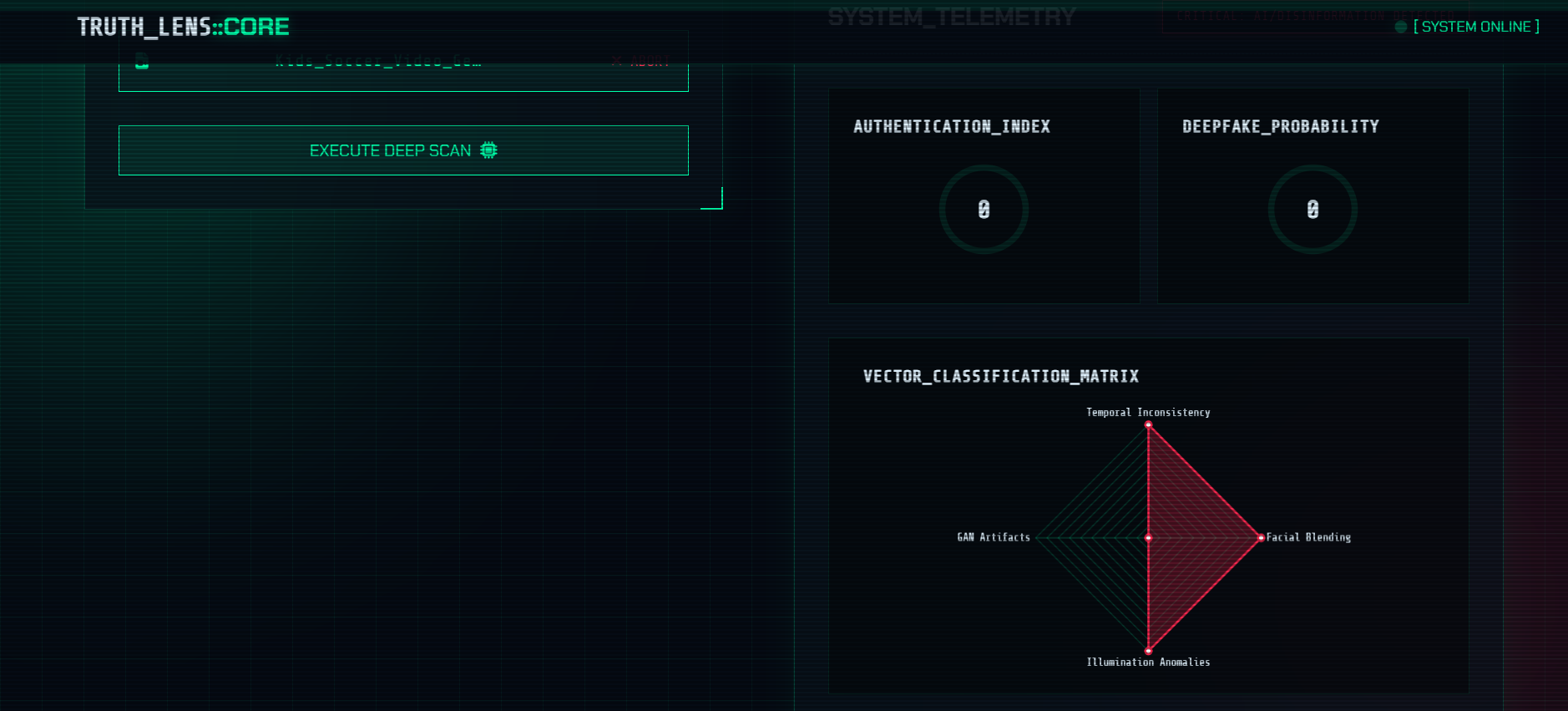Abort the uploaded Kids_Soccer_Video file
The width and height of the screenshot is (1568, 711).
(x=641, y=62)
